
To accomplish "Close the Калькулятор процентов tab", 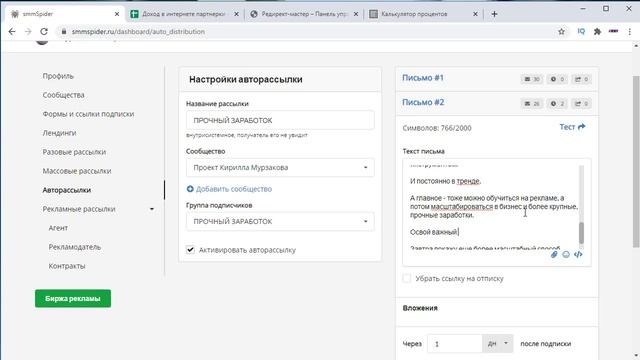I will point(475,14).
